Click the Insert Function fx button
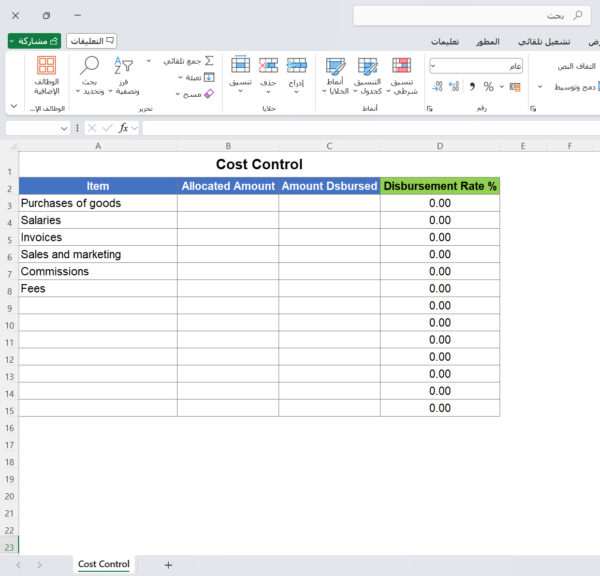The image size is (600, 576). [124, 128]
